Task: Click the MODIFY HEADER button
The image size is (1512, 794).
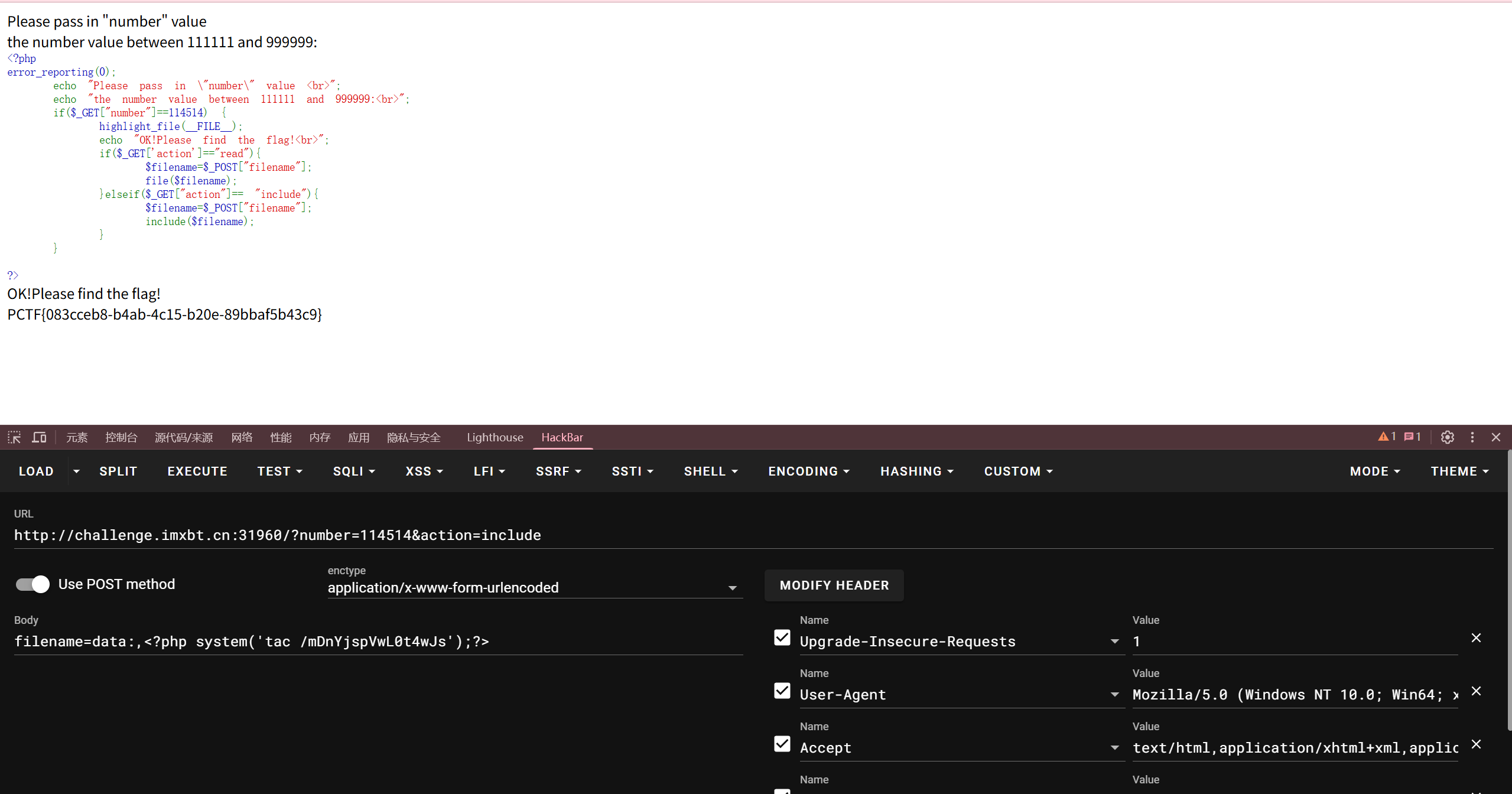Action: tap(834, 585)
